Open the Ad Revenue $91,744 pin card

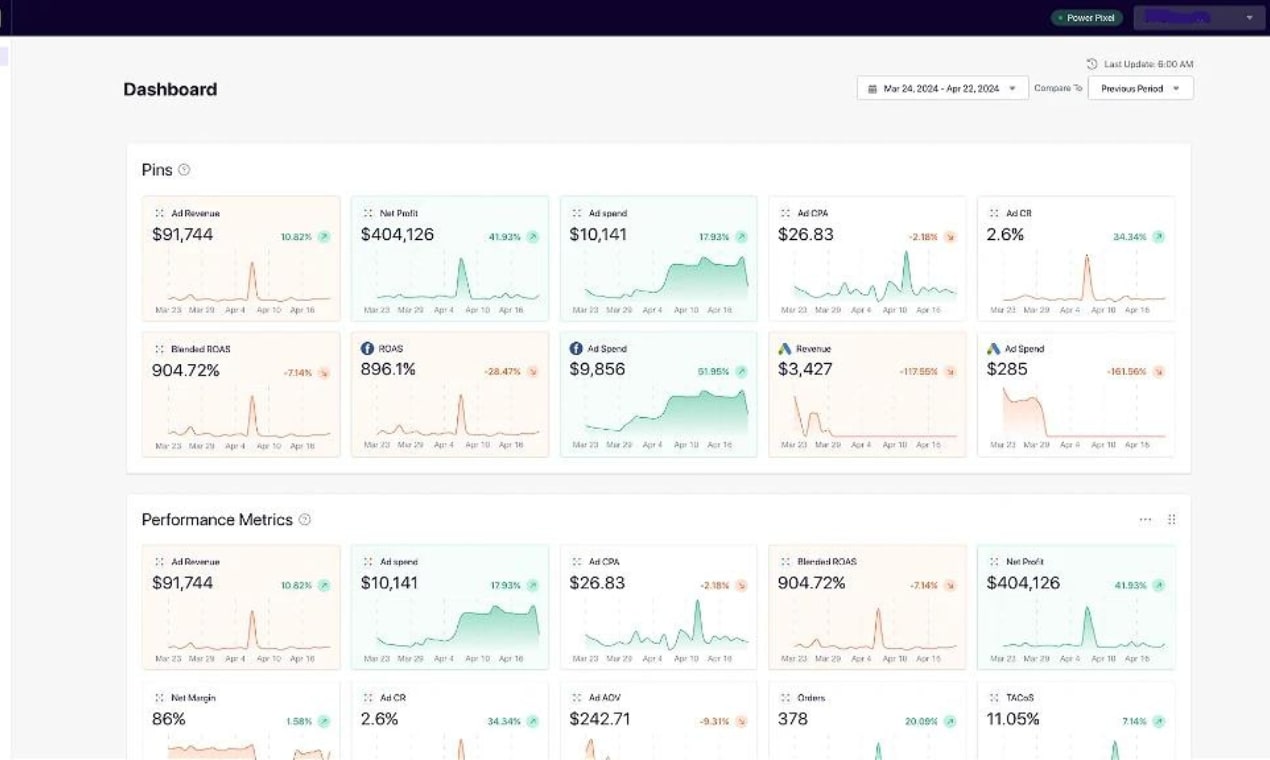(241, 258)
